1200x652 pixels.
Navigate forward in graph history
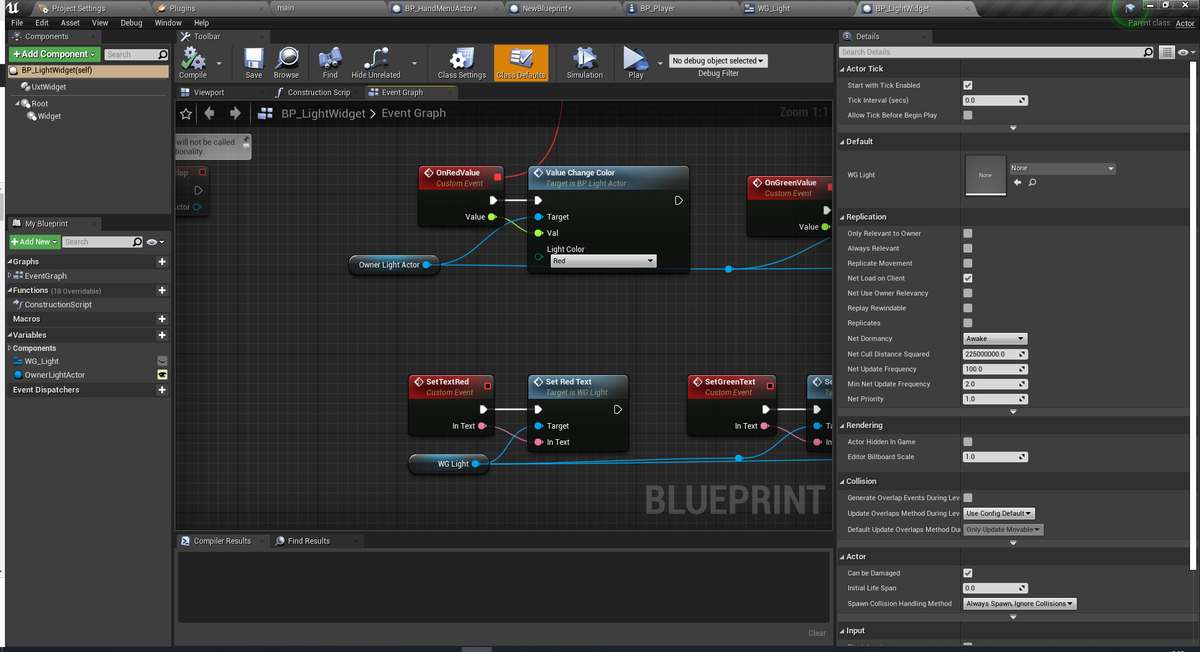(x=235, y=113)
